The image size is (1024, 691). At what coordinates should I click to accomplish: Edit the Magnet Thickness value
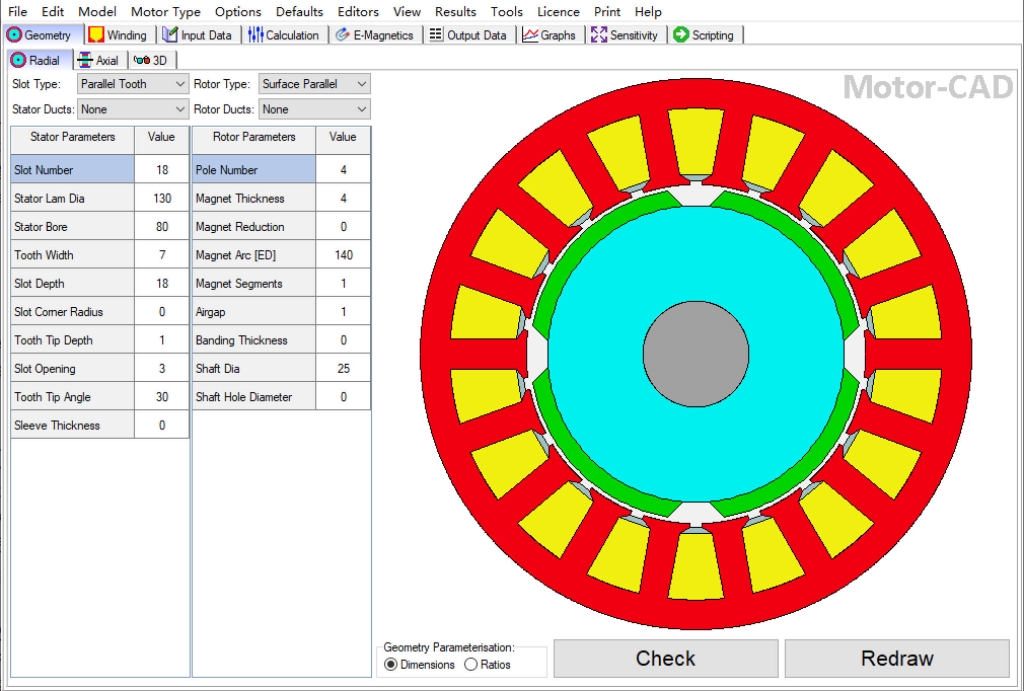(x=344, y=198)
